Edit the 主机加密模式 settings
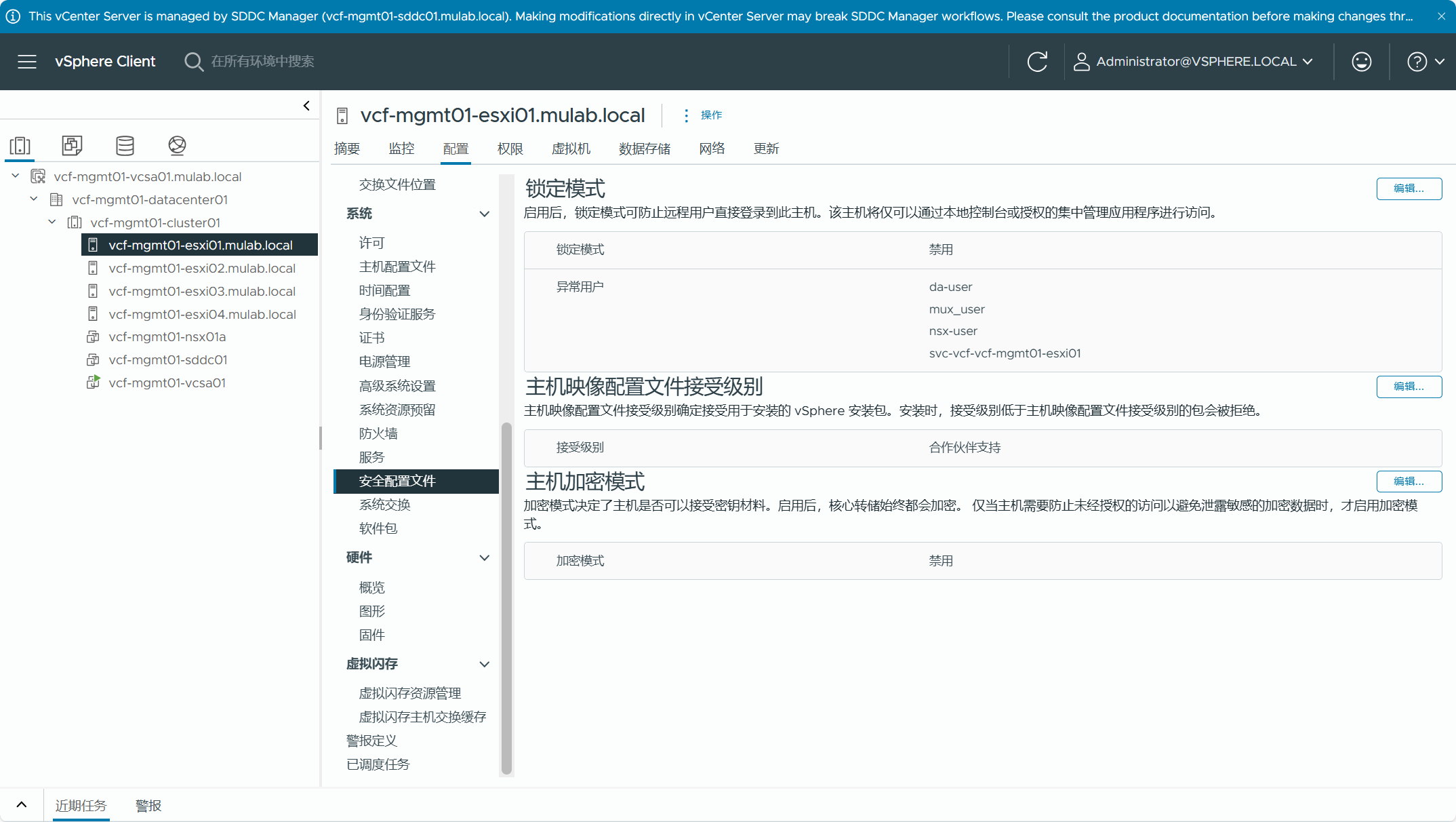 coord(1409,482)
